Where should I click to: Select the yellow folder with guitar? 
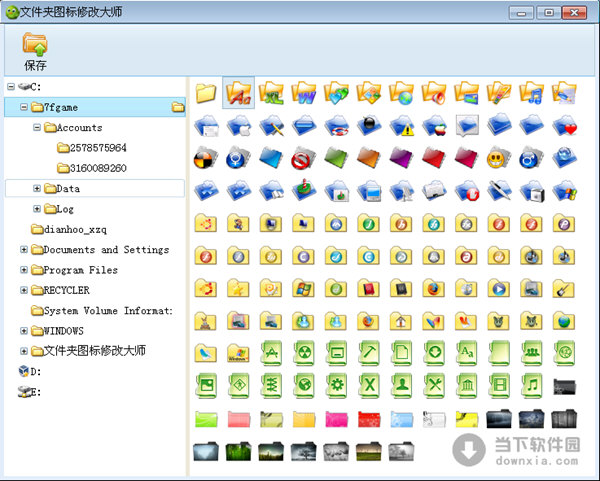point(564,288)
